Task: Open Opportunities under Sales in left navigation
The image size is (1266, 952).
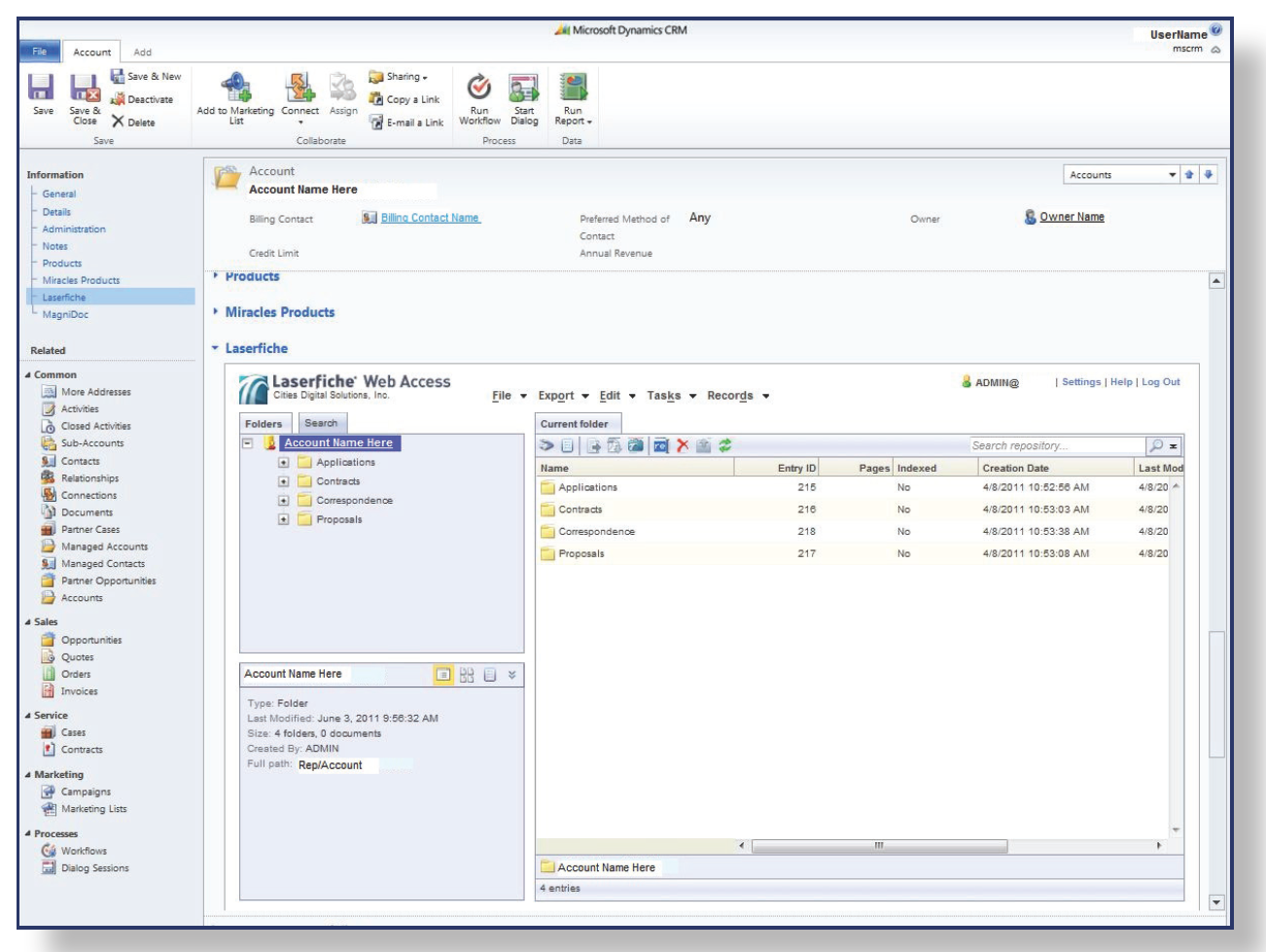Action: 91,640
